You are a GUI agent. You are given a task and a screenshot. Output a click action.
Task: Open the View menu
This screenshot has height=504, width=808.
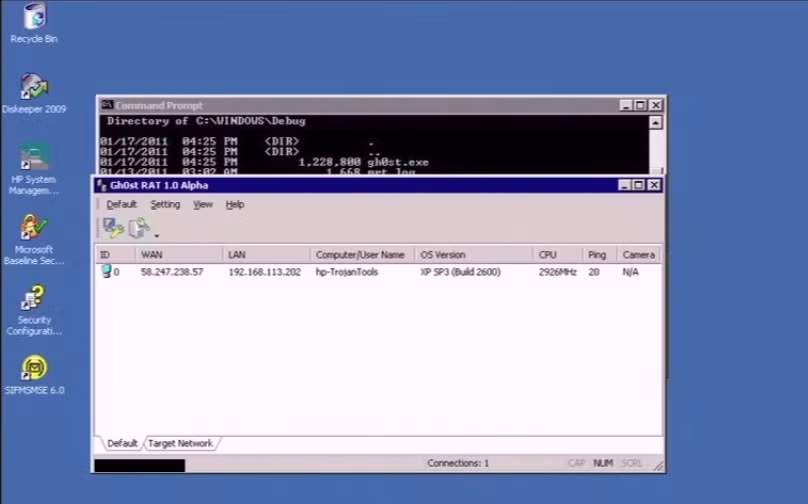click(203, 205)
